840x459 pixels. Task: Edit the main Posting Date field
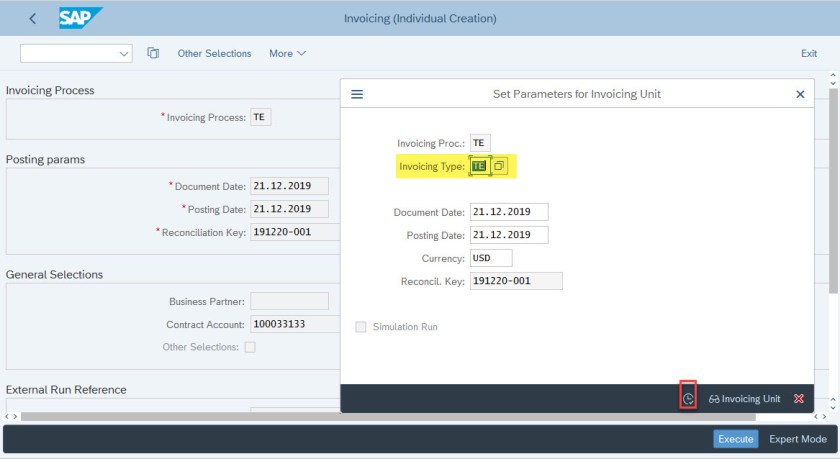[289, 209]
